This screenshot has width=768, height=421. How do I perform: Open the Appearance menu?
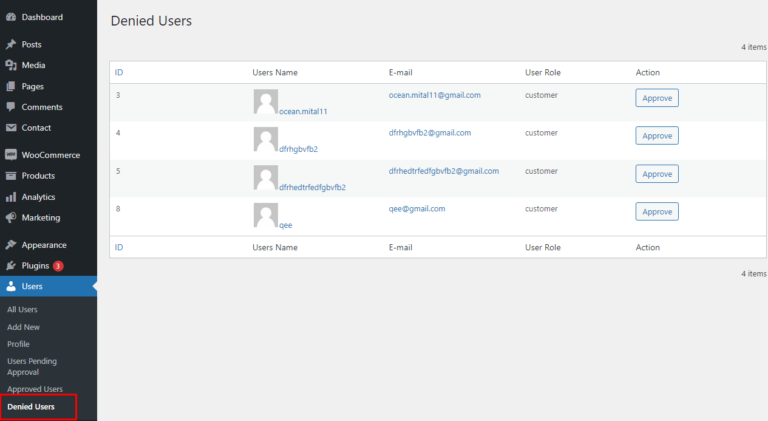tap(44, 245)
